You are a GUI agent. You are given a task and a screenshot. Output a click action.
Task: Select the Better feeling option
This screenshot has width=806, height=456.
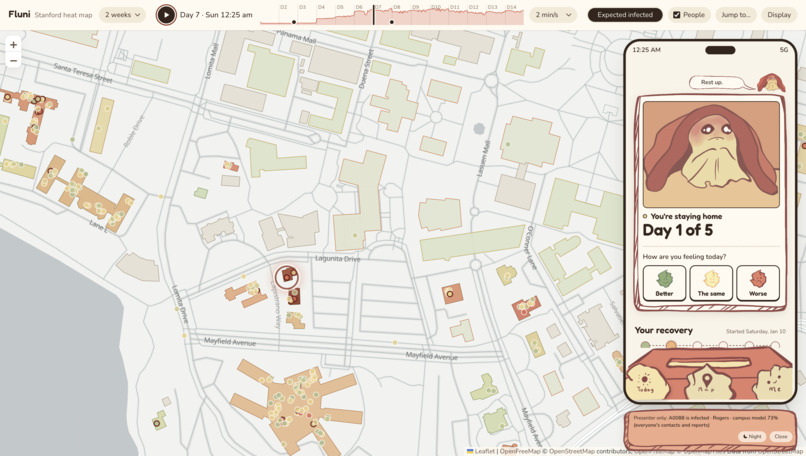(x=664, y=283)
